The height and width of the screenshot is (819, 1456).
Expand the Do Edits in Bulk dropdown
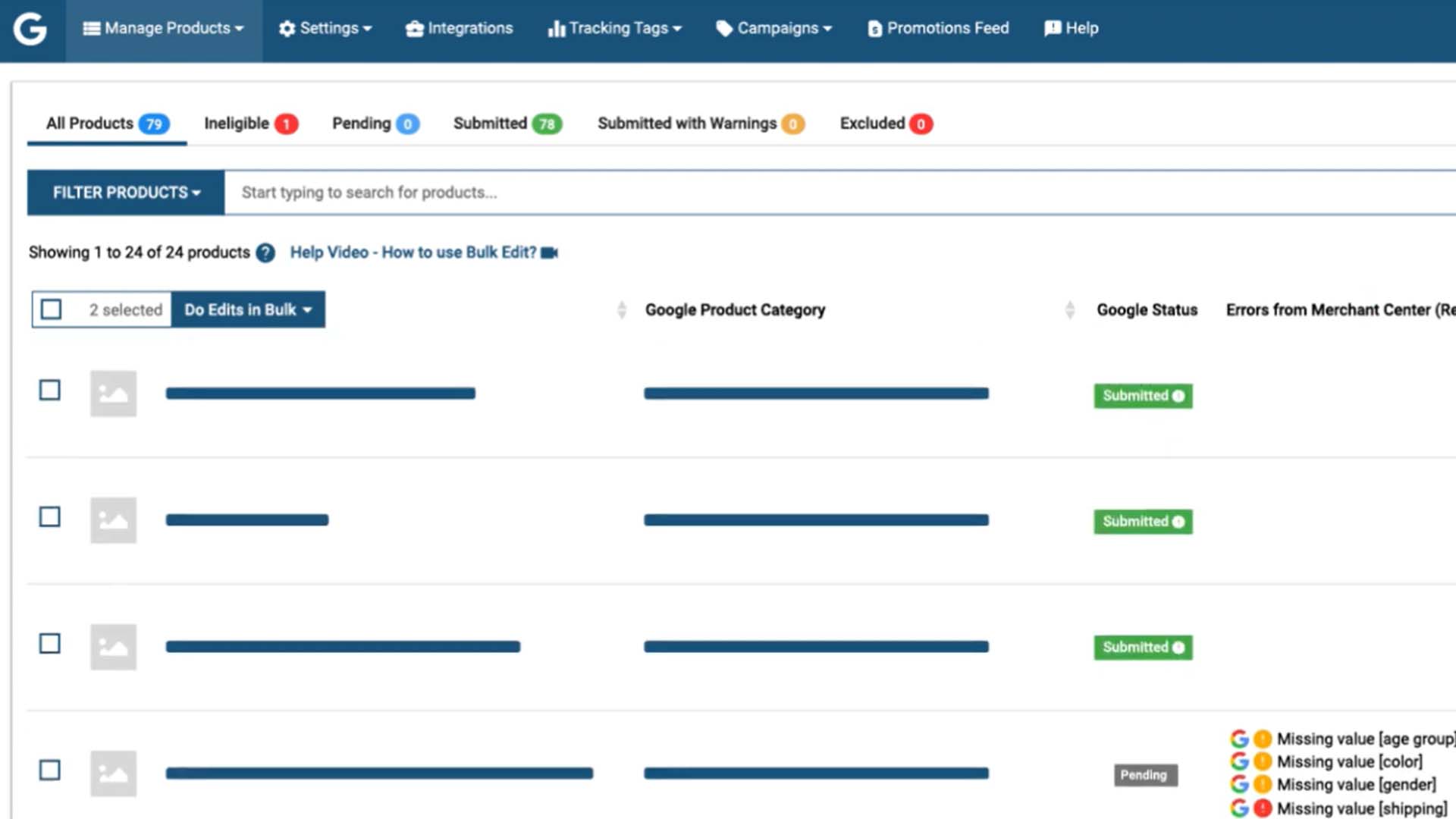248,309
